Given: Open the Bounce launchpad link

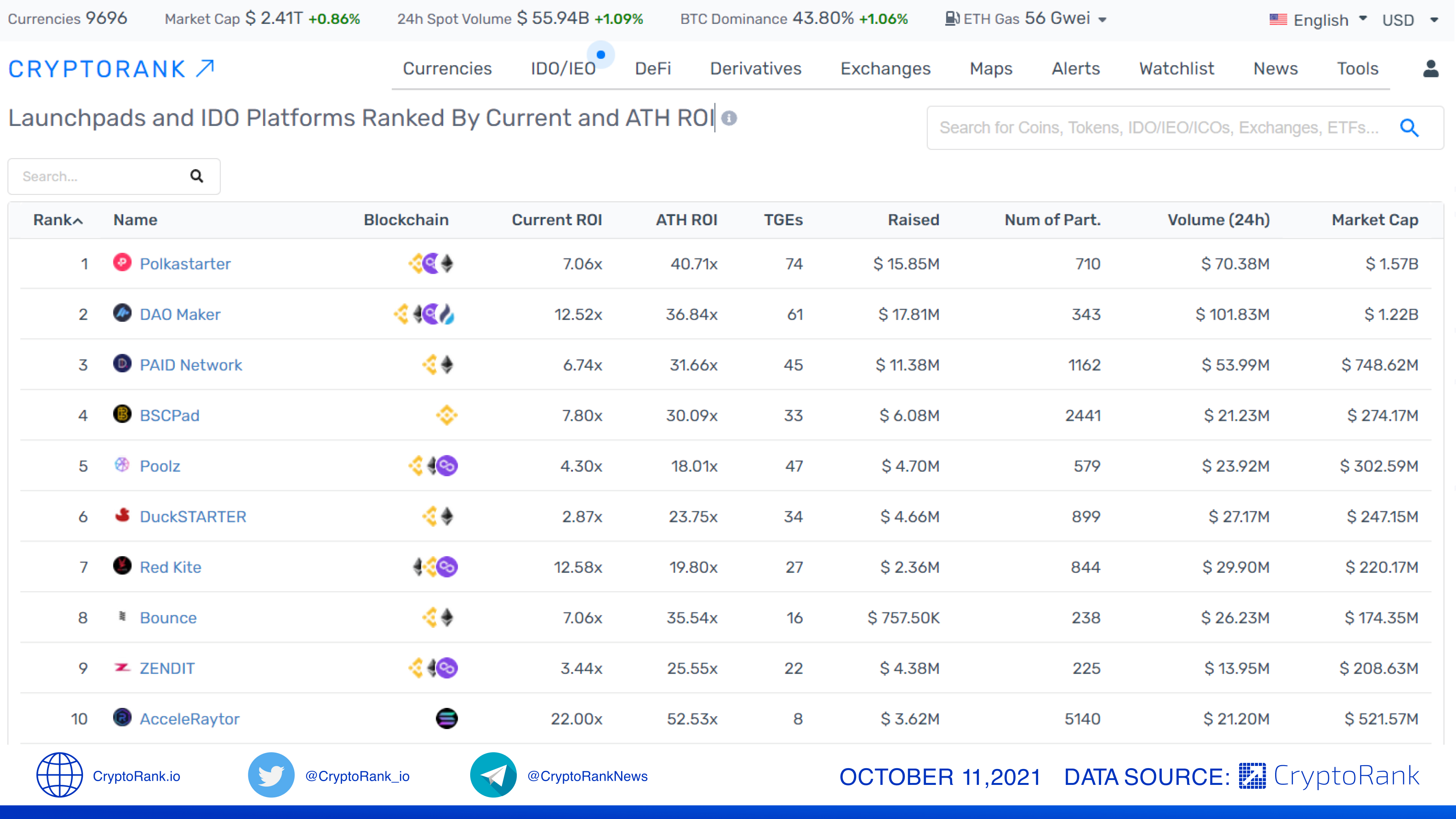Looking at the screenshot, I should tap(168, 618).
